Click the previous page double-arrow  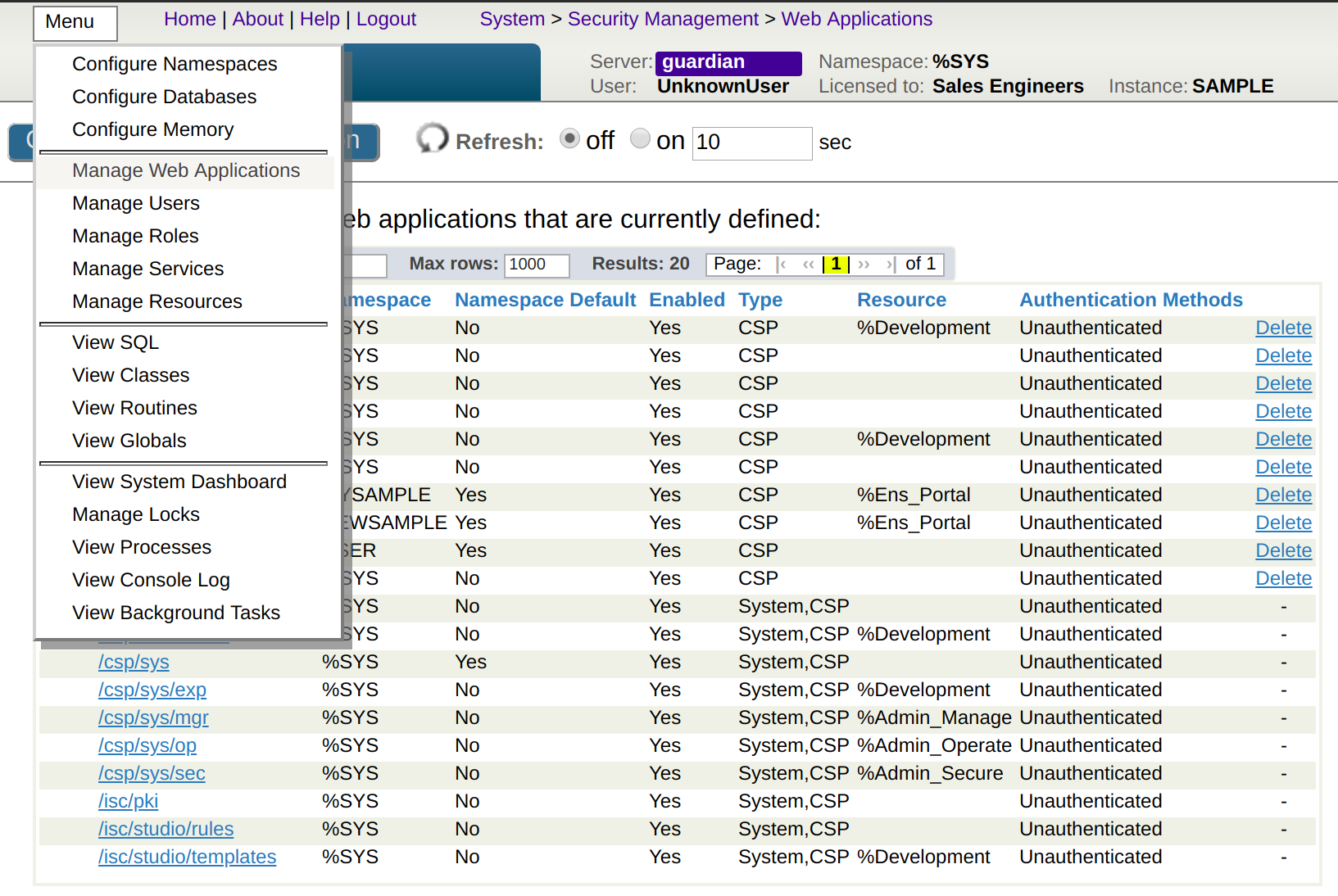pyautogui.click(x=809, y=265)
